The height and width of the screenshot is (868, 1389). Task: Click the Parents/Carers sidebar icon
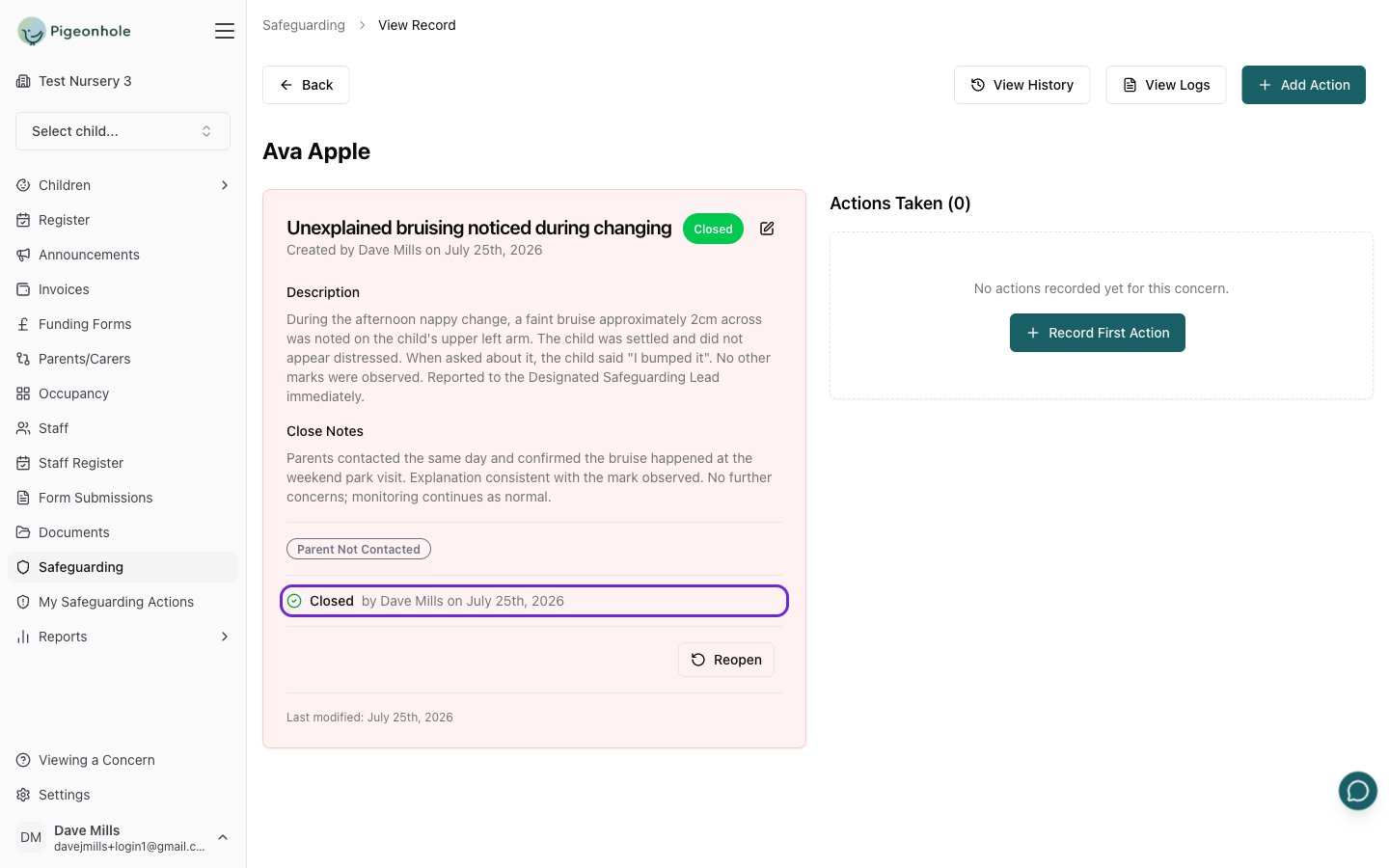[23, 359]
